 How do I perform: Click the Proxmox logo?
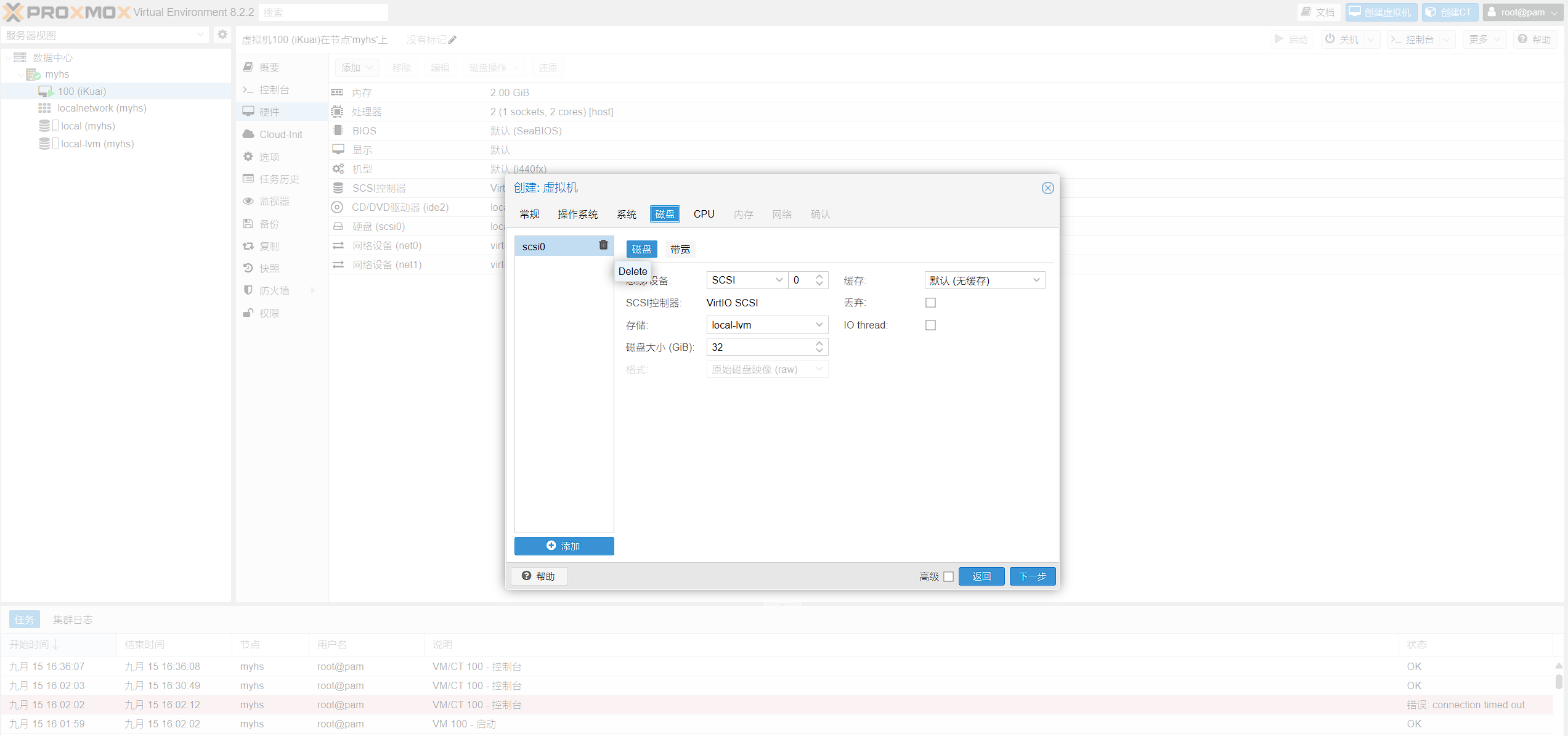click(x=67, y=12)
